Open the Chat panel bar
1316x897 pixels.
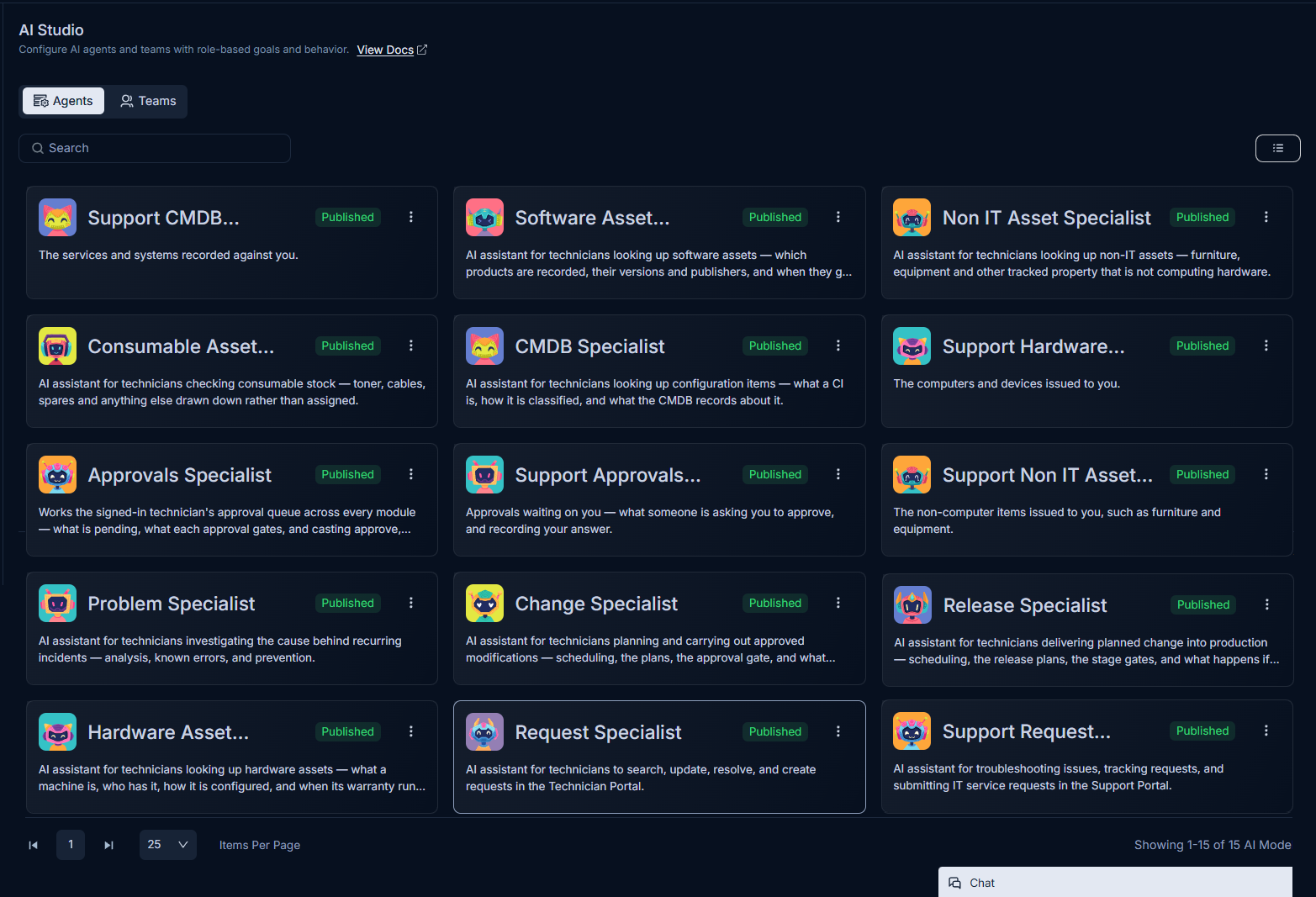click(1115, 883)
